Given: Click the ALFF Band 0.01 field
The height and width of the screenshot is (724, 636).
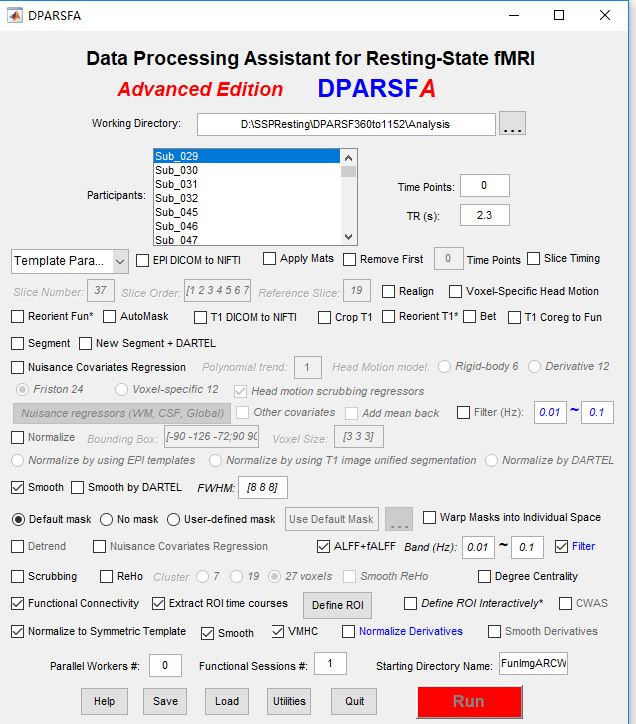Looking at the screenshot, I should click(478, 547).
